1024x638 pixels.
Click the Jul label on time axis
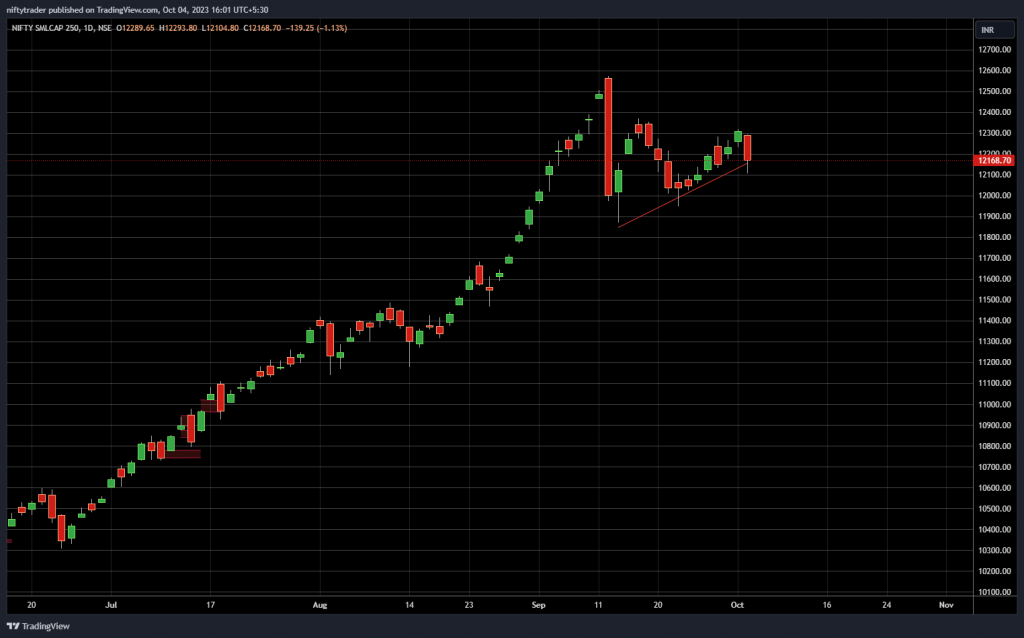click(111, 605)
